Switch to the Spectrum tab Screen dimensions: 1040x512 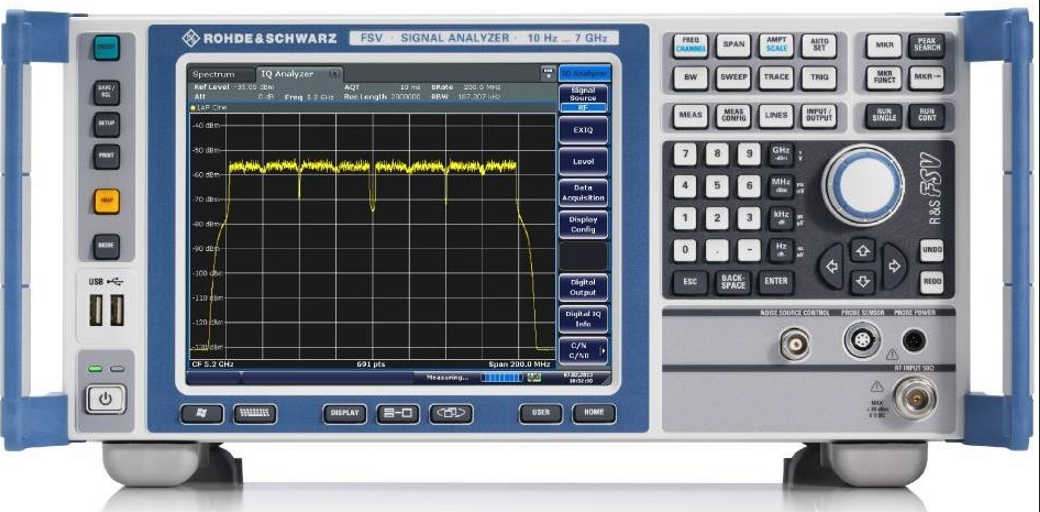click(213, 74)
